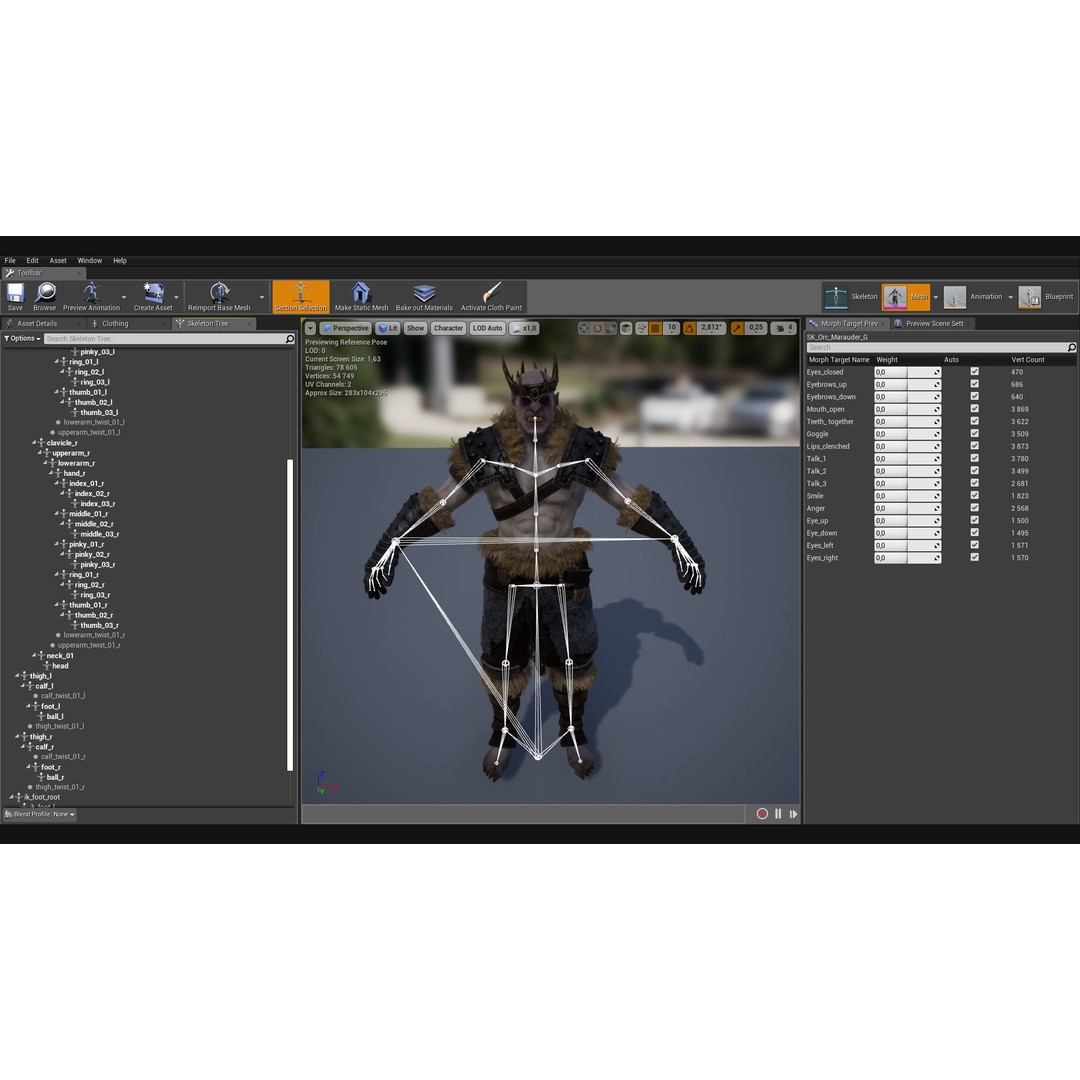Switch to Skeleton editor mode icon
The height and width of the screenshot is (1080, 1080).
point(835,297)
